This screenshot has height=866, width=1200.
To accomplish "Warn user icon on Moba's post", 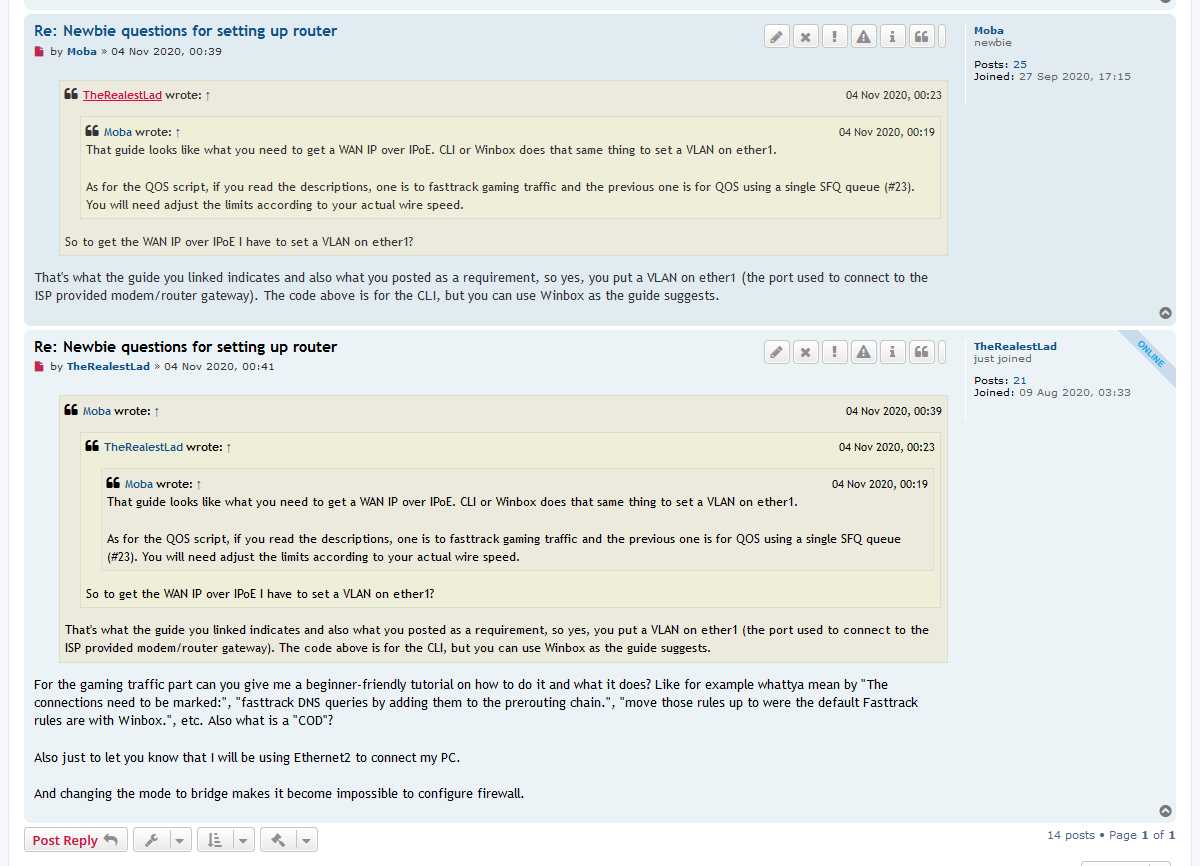I will pos(864,37).
